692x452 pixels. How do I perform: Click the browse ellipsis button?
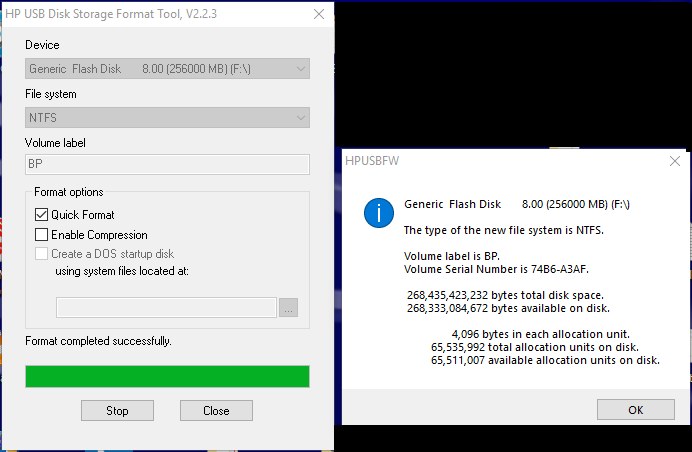click(289, 308)
